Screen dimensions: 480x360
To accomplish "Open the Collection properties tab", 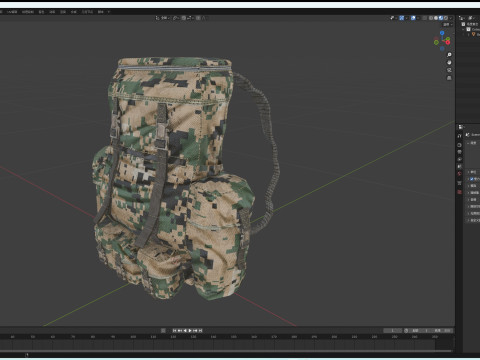I will point(459,183).
